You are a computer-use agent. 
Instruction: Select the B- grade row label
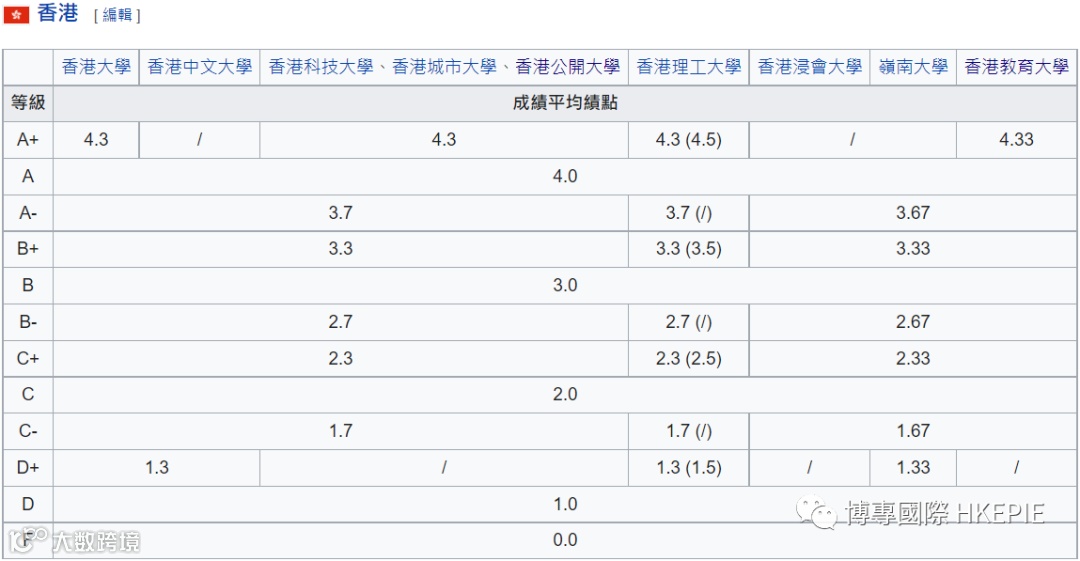point(28,322)
